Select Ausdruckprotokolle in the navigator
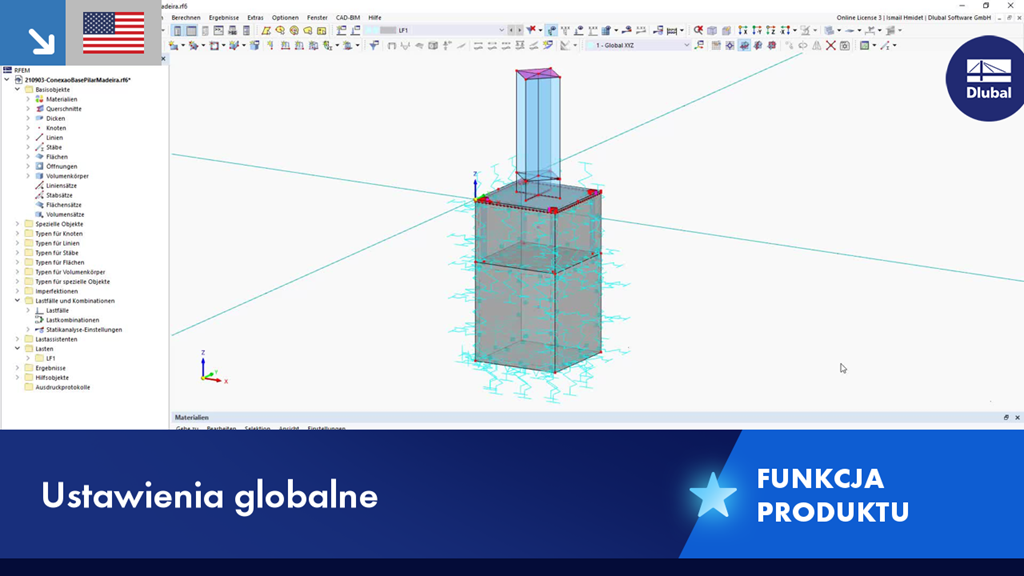 pos(63,387)
